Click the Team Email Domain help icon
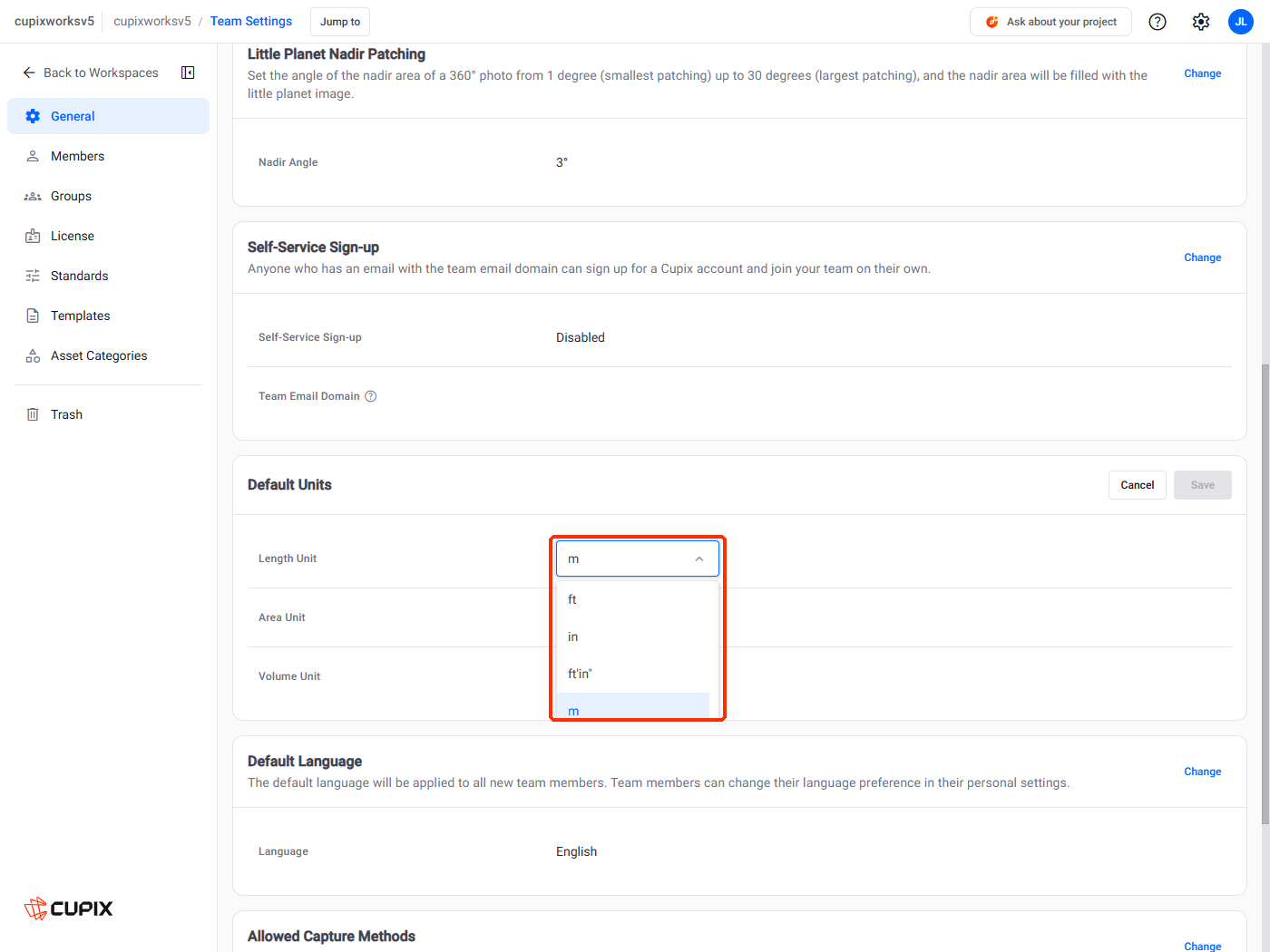The image size is (1270, 952). (x=371, y=396)
